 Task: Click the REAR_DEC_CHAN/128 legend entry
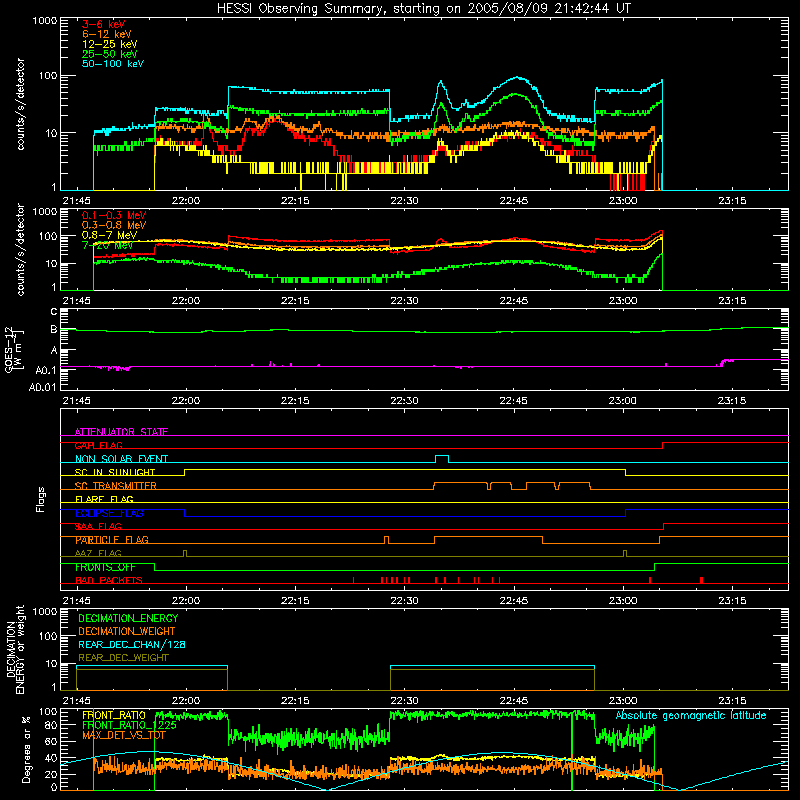tap(132, 644)
